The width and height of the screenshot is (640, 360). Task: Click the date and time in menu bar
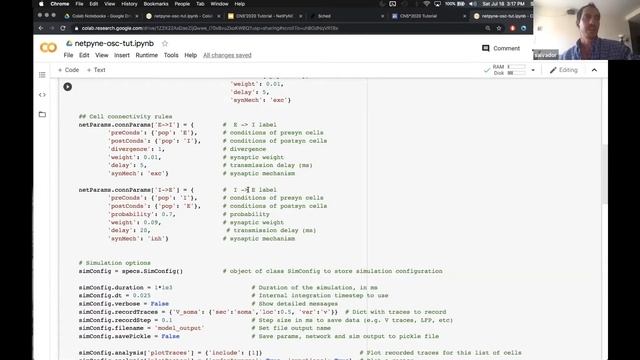click(x=503, y=4)
